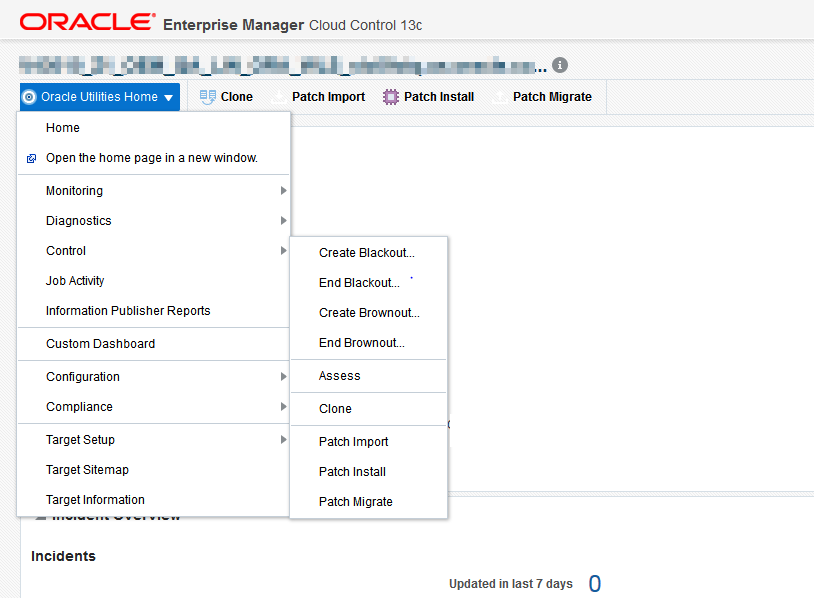
Task: Choose End Brownout... in the submenu
Action: tap(369, 343)
